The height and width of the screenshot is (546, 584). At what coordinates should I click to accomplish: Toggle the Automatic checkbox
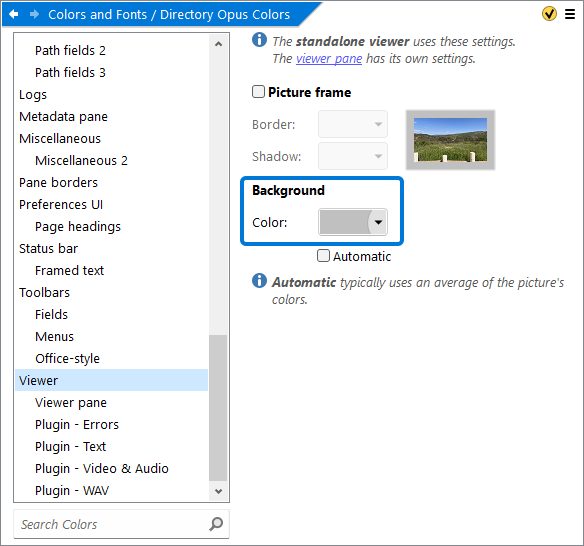pos(323,256)
